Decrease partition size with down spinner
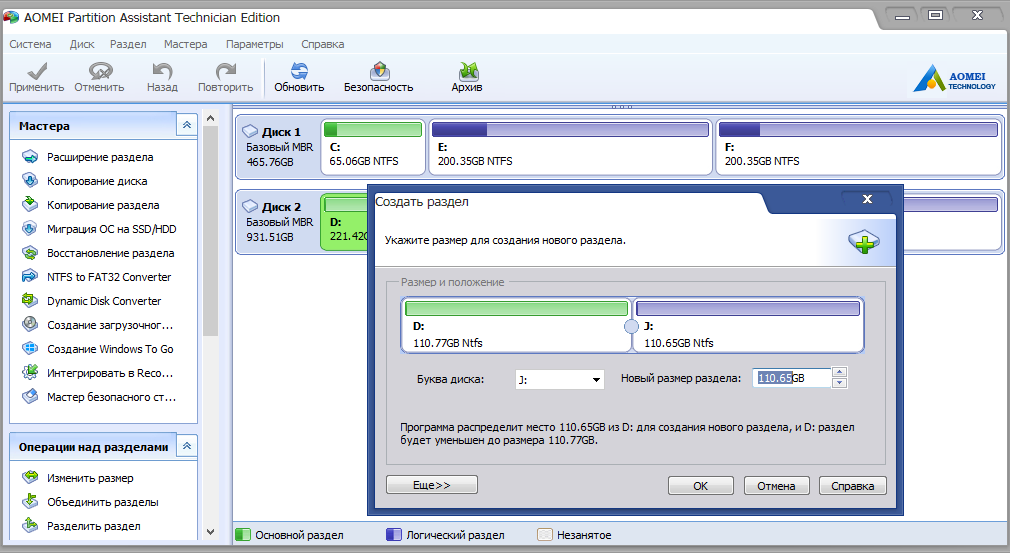 click(x=839, y=383)
